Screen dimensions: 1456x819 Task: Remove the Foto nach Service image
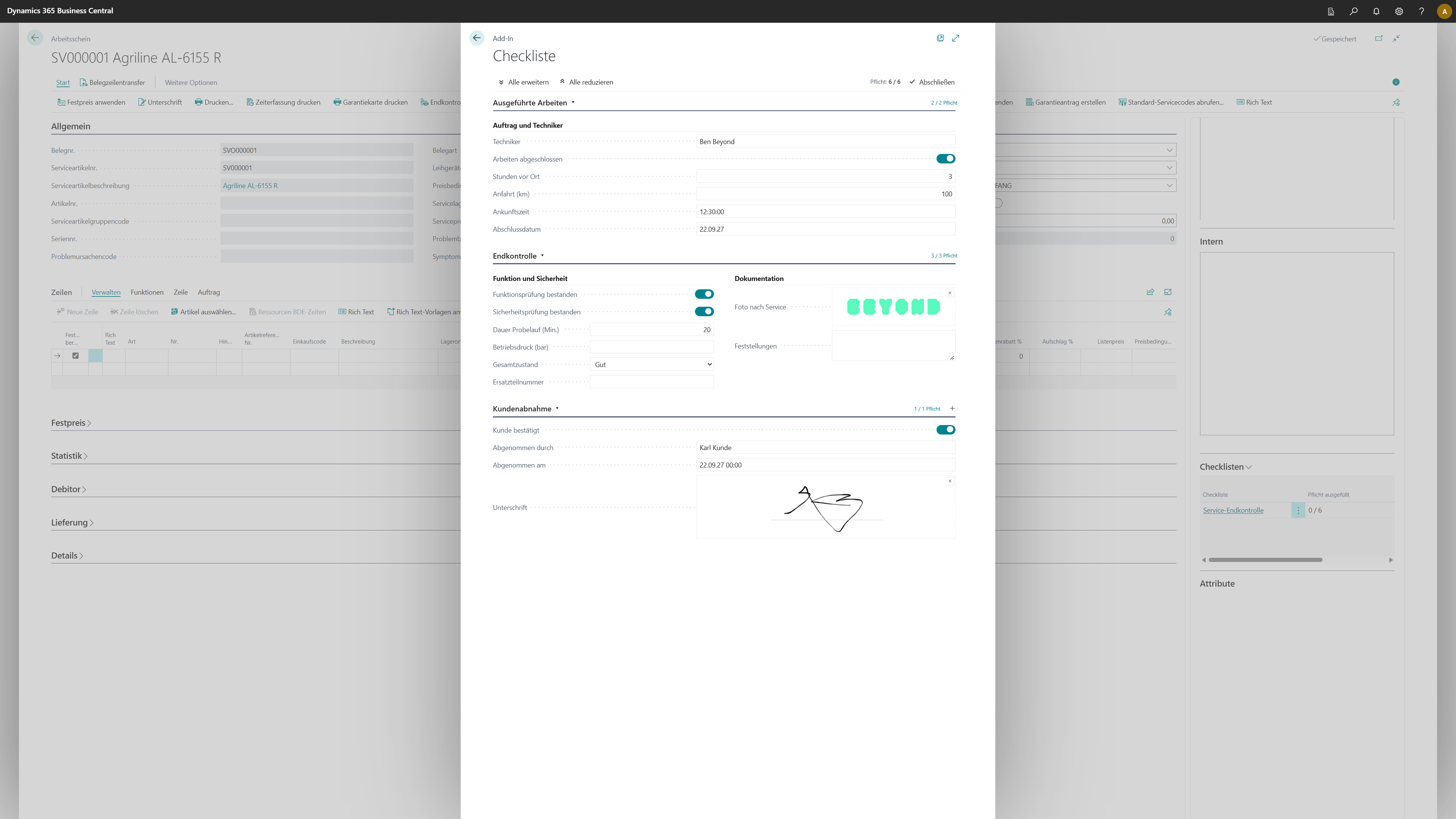pyautogui.click(x=949, y=293)
